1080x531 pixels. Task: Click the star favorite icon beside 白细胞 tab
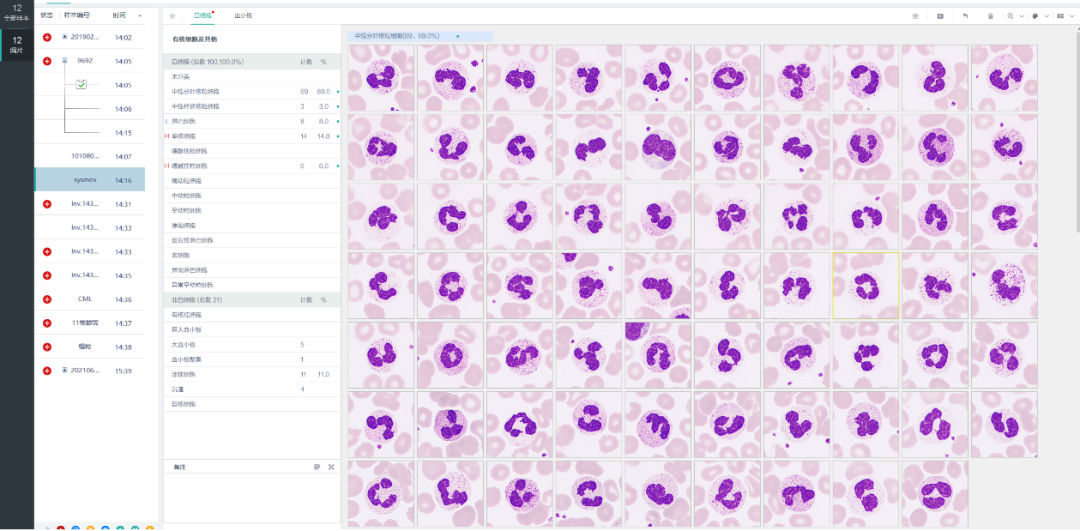pyautogui.click(x=173, y=16)
